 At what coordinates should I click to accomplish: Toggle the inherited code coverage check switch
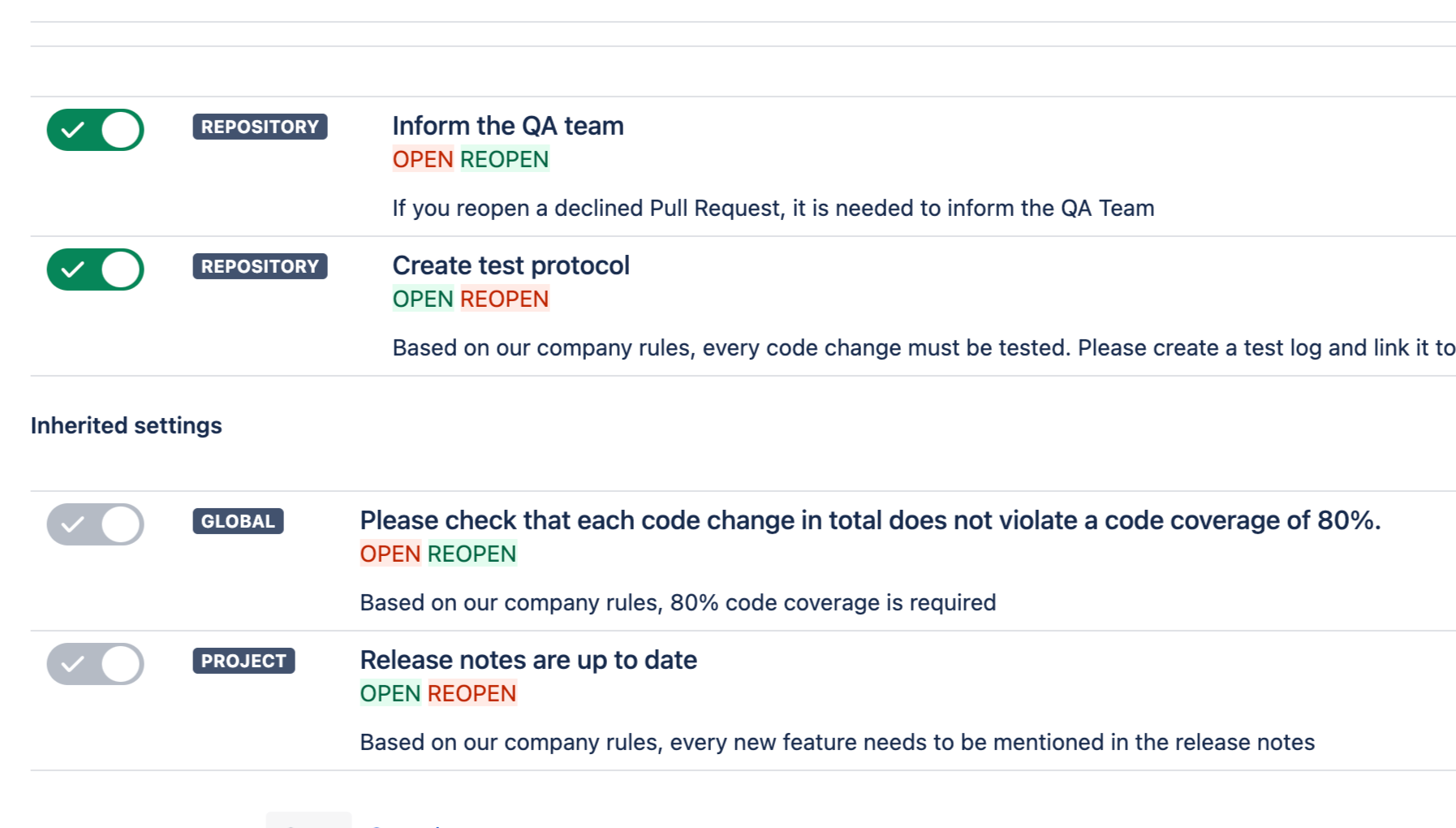coord(95,524)
